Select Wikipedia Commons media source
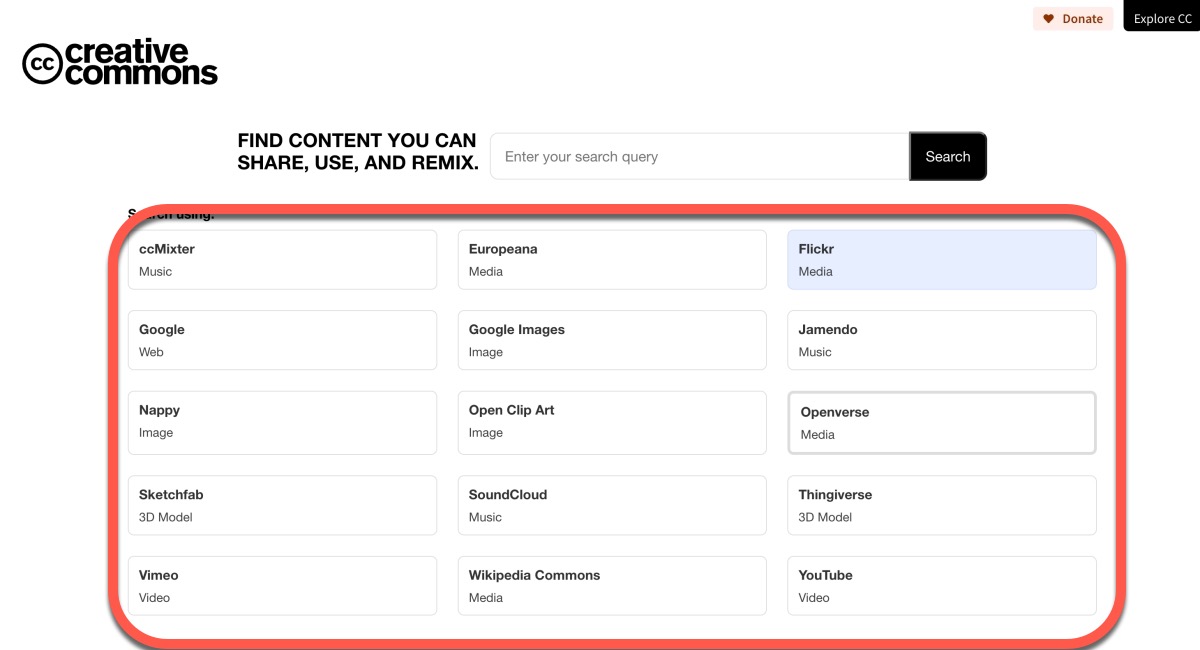The width and height of the screenshot is (1200, 650). click(612, 586)
